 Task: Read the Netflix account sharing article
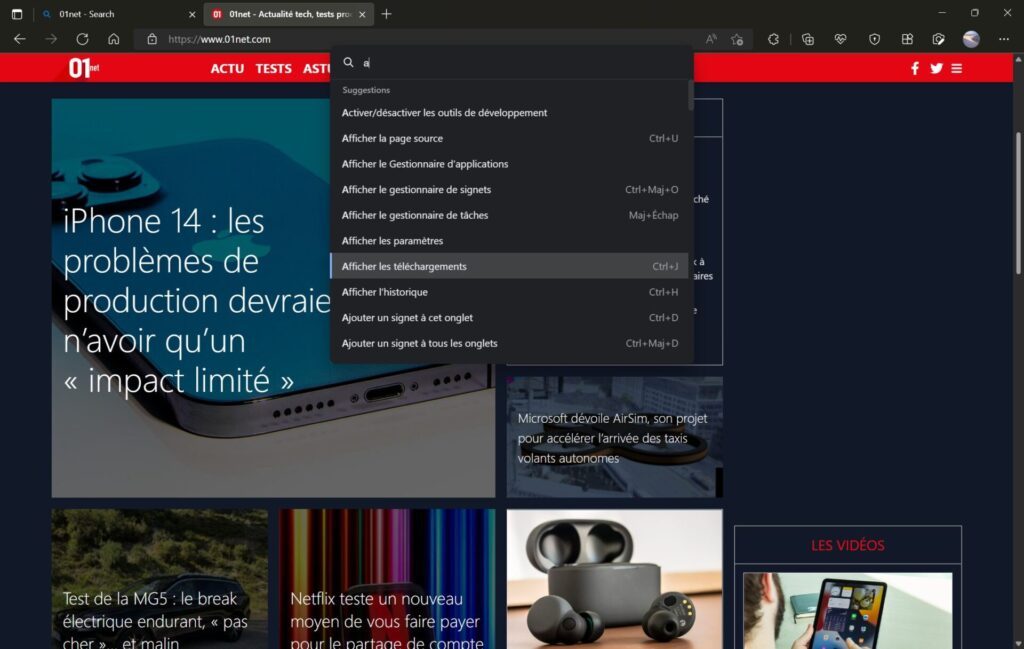tap(387, 579)
